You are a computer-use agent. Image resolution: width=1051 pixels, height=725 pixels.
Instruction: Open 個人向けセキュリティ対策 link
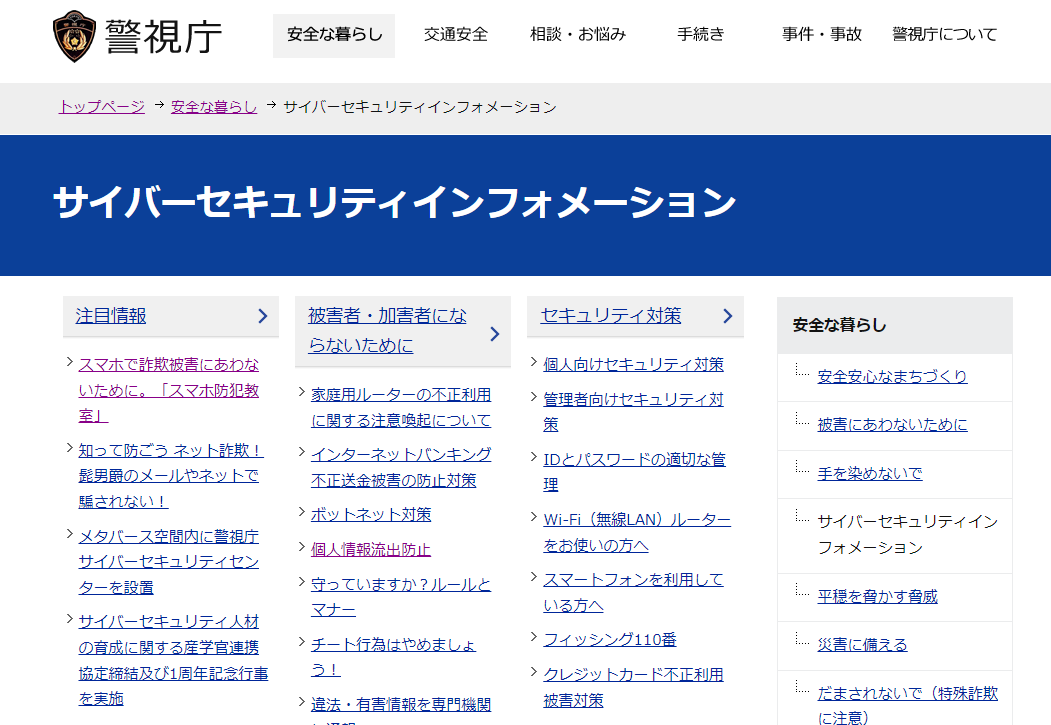(633, 364)
